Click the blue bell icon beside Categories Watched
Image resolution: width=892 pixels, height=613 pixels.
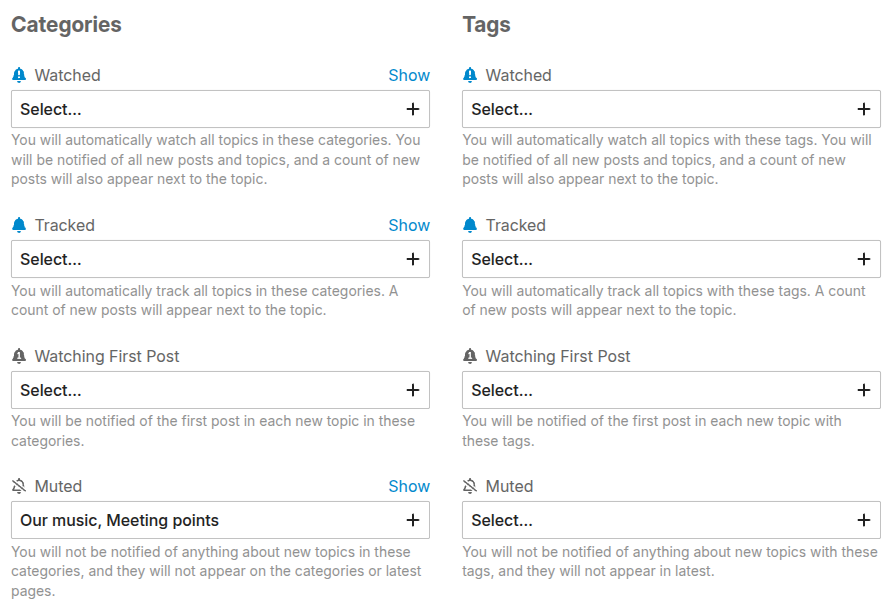click(19, 75)
